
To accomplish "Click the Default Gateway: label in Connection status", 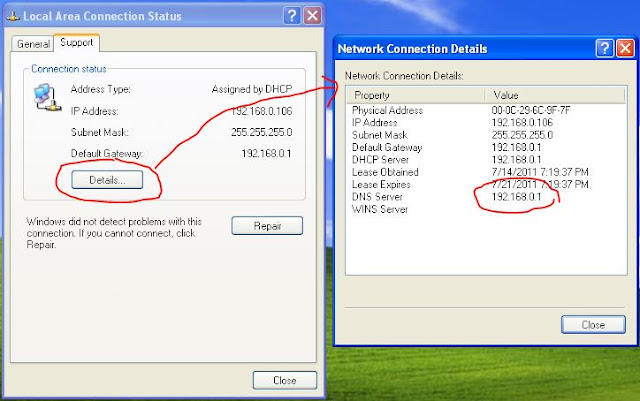I will pos(107,154).
